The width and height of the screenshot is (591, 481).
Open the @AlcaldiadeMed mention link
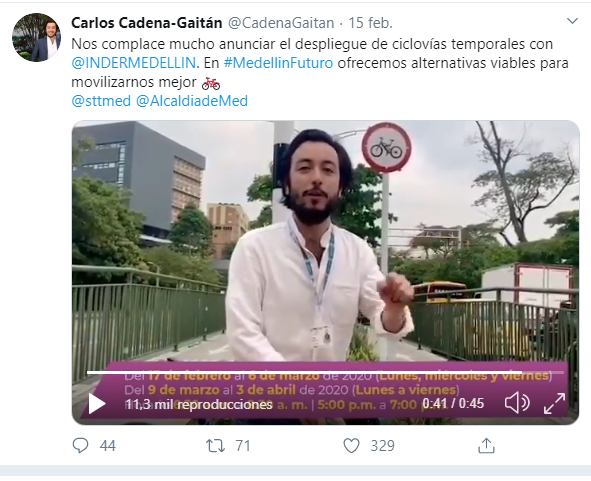191,101
